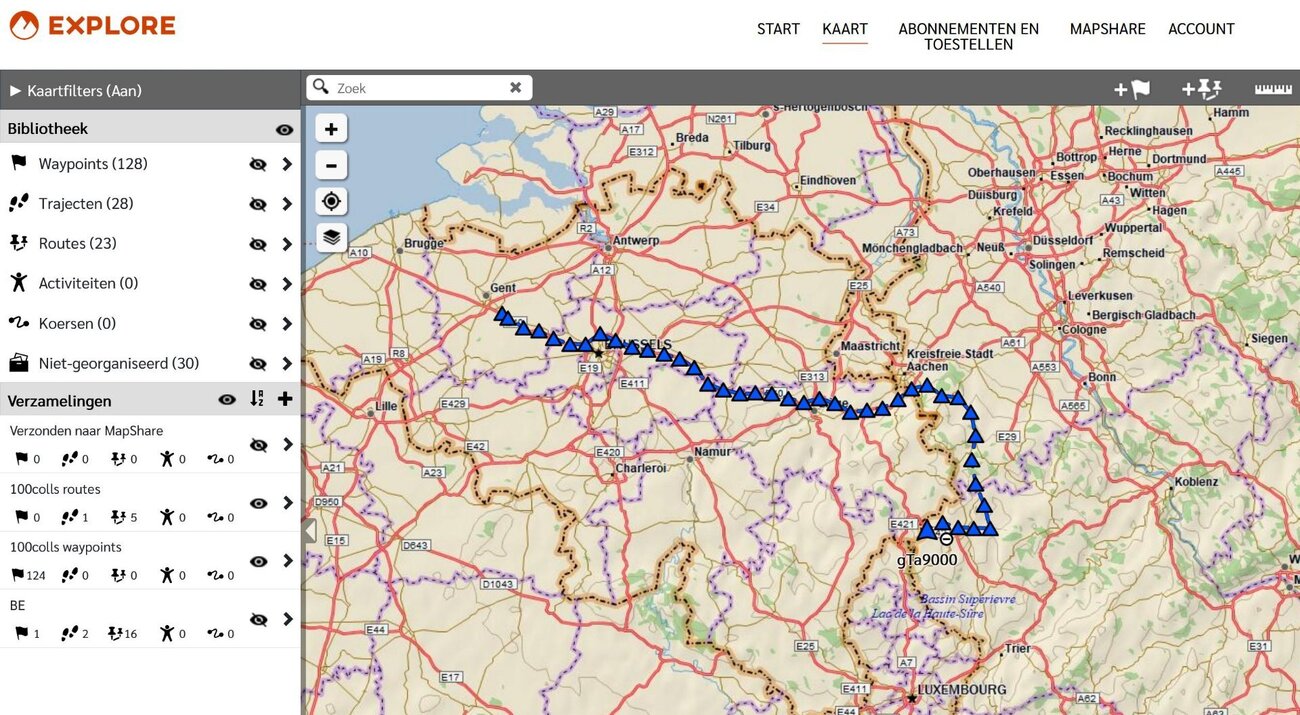Show Verzonden naar MapShare collection
This screenshot has height=715, width=1300.
(258, 445)
